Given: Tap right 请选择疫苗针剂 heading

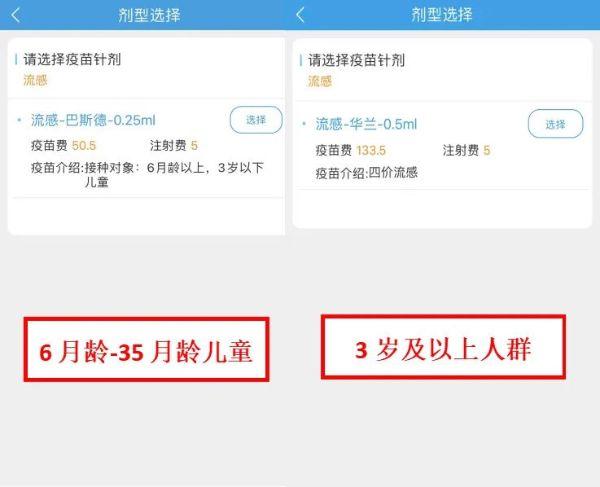Looking at the screenshot, I should pos(356,60).
